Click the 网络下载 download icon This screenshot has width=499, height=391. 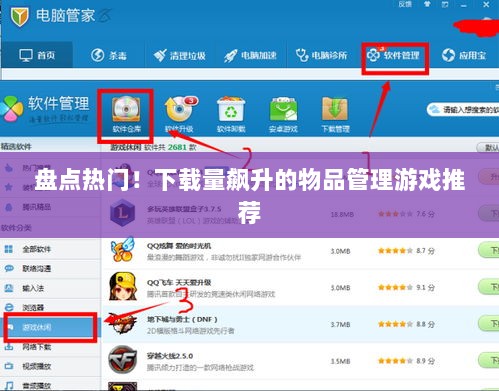pyautogui.click(x=9, y=347)
